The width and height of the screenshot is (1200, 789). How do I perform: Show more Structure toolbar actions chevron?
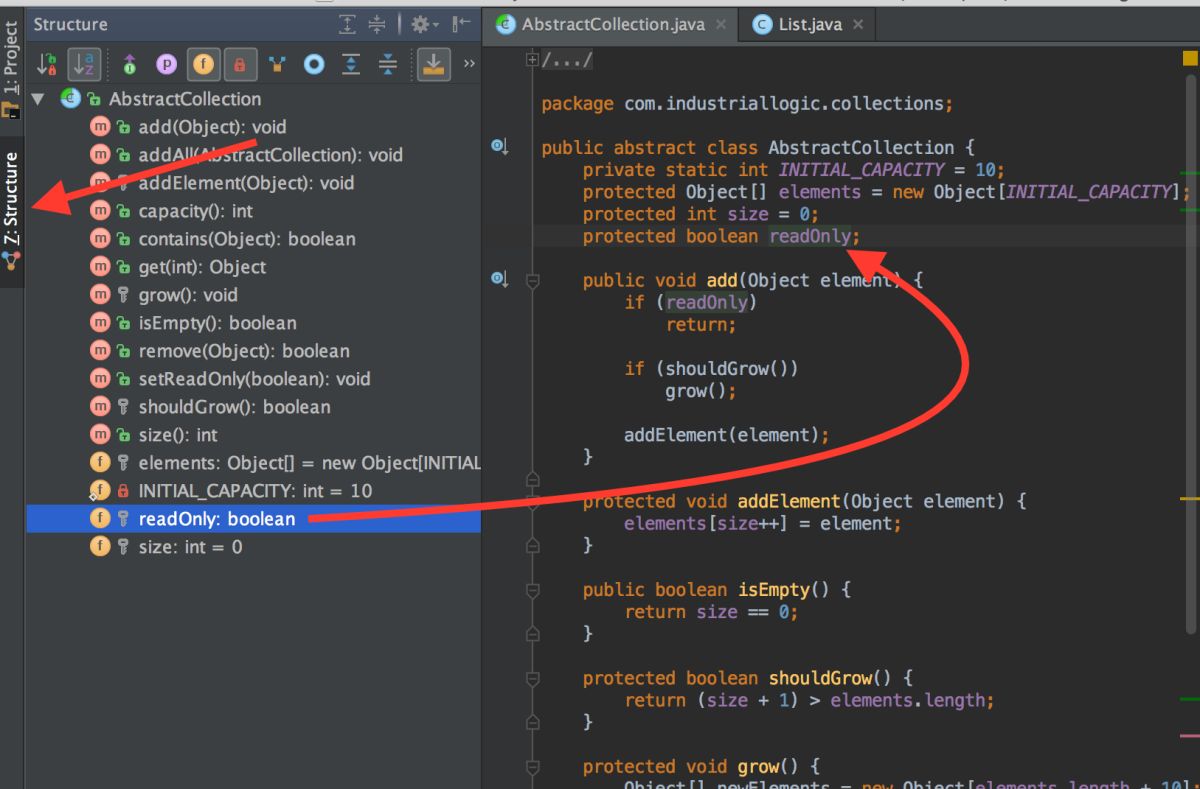pos(468,65)
